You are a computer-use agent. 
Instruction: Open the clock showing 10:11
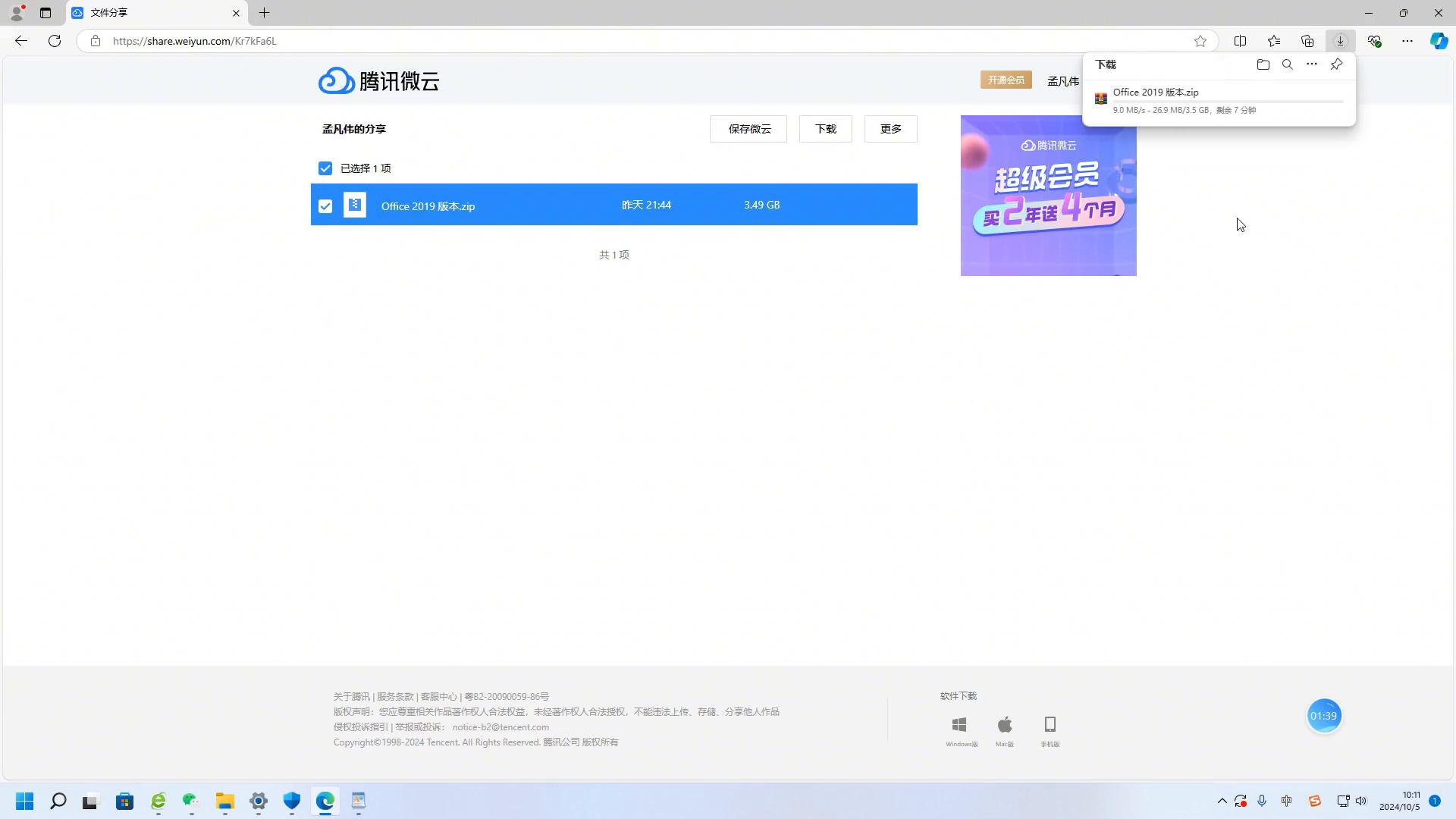tap(1400, 801)
